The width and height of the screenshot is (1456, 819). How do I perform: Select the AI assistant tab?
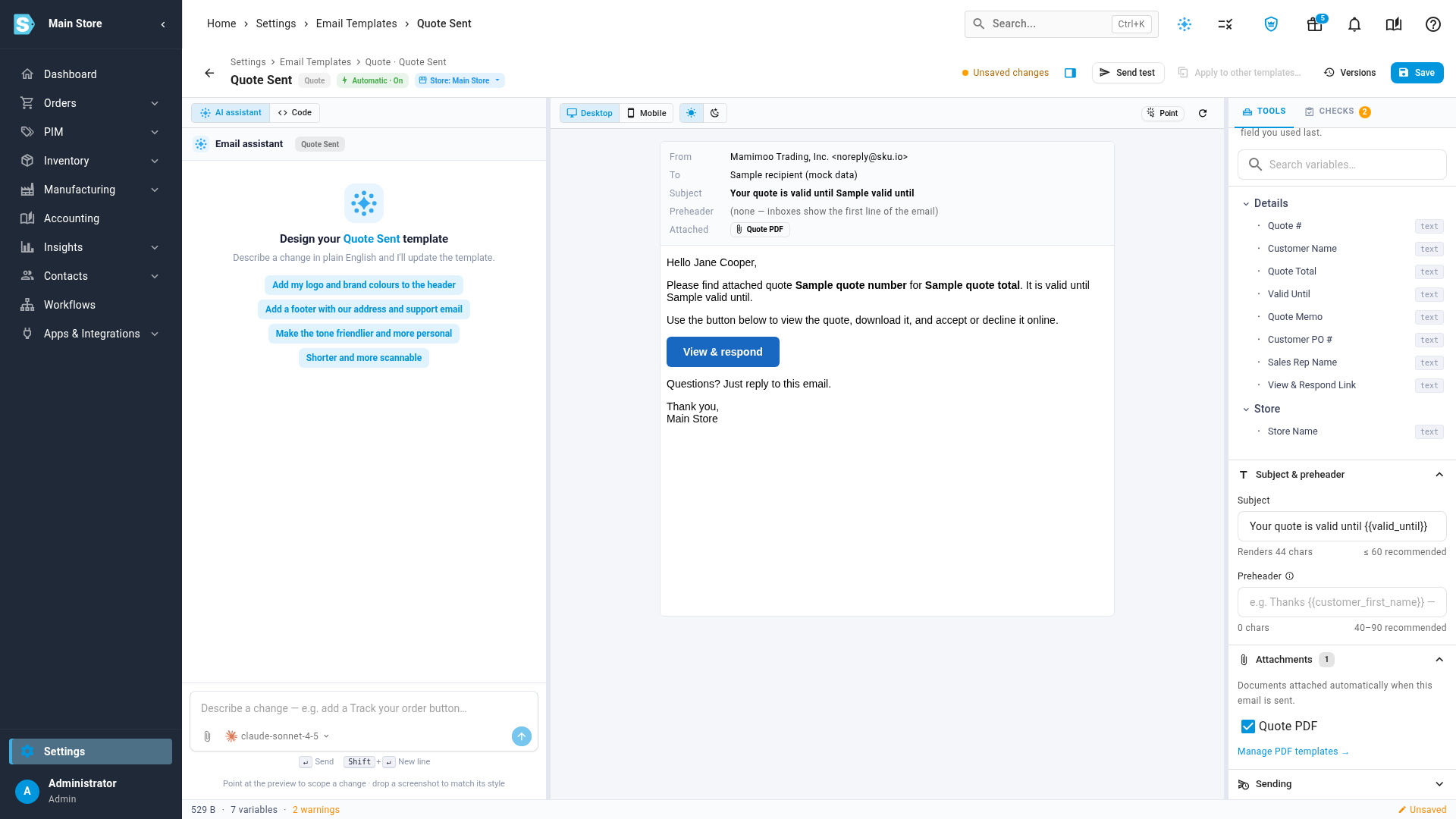[x=231, y=113]
